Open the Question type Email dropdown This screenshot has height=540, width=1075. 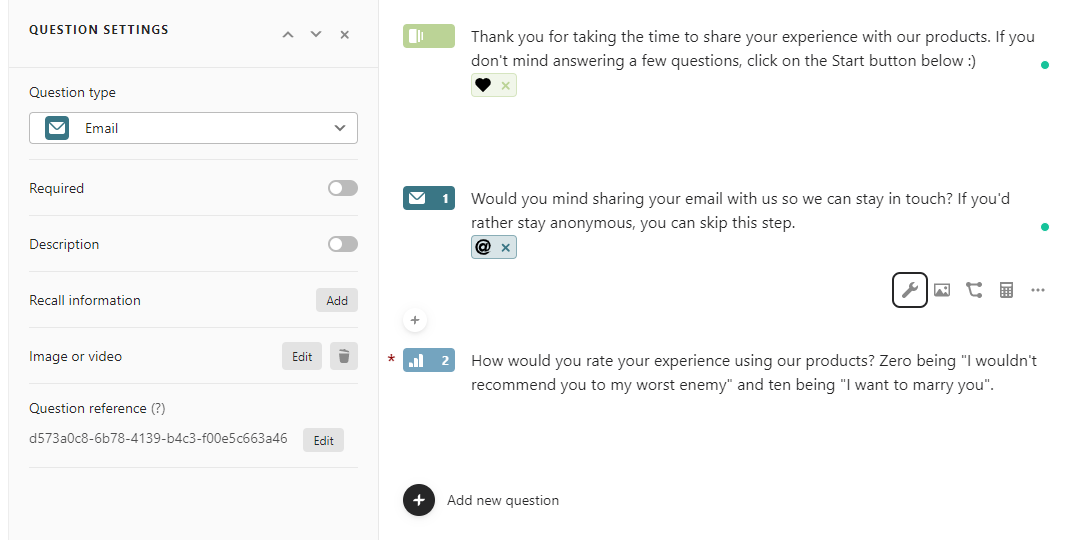tap(193, 128)
